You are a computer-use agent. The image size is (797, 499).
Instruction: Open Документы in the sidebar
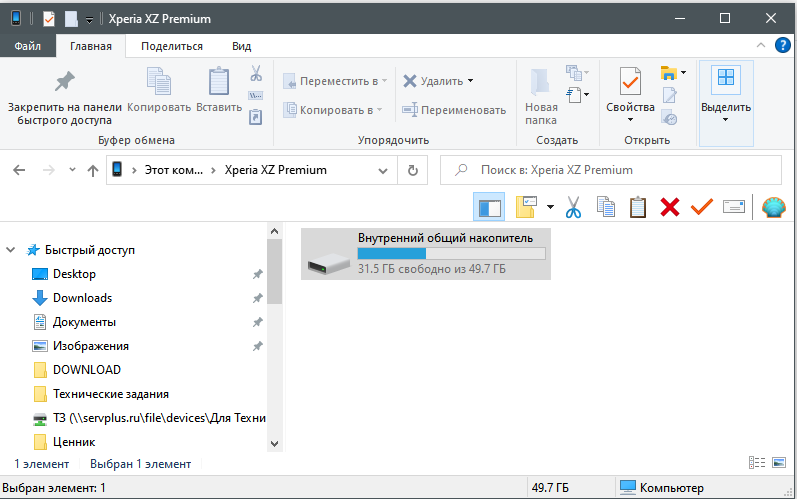pos(84,322)
